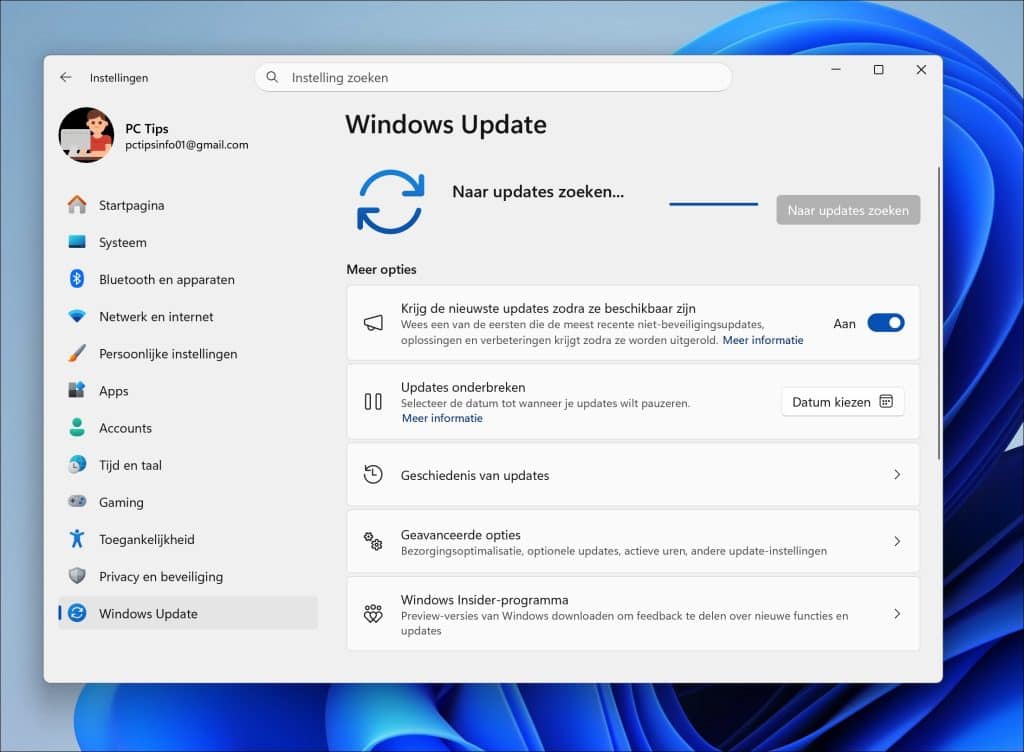Open Geavanceerde opties
The height and width of the screenshot is (752, 1024).
(633, 541)
